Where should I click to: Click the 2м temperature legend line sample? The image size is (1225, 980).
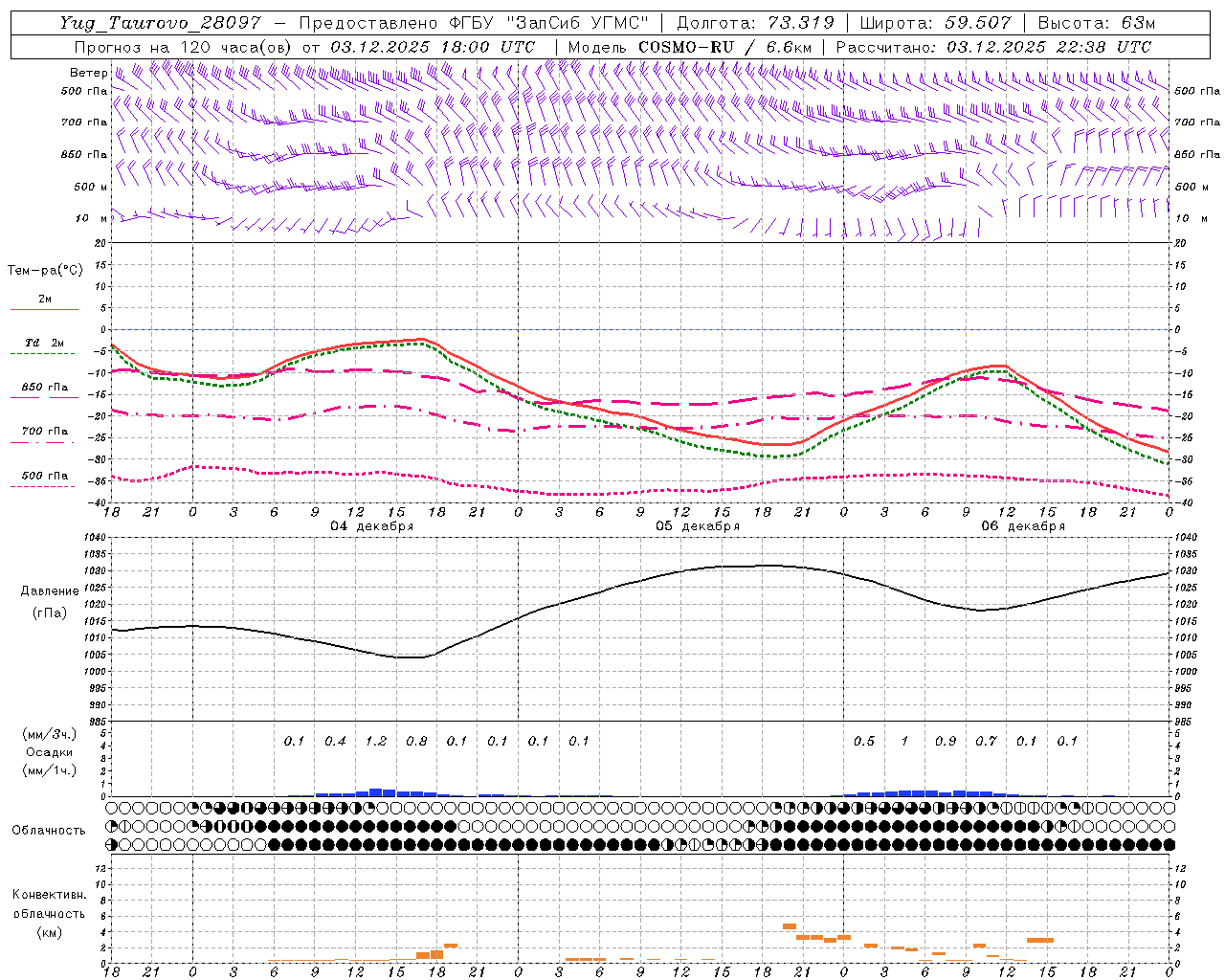(x=44, y=310)
